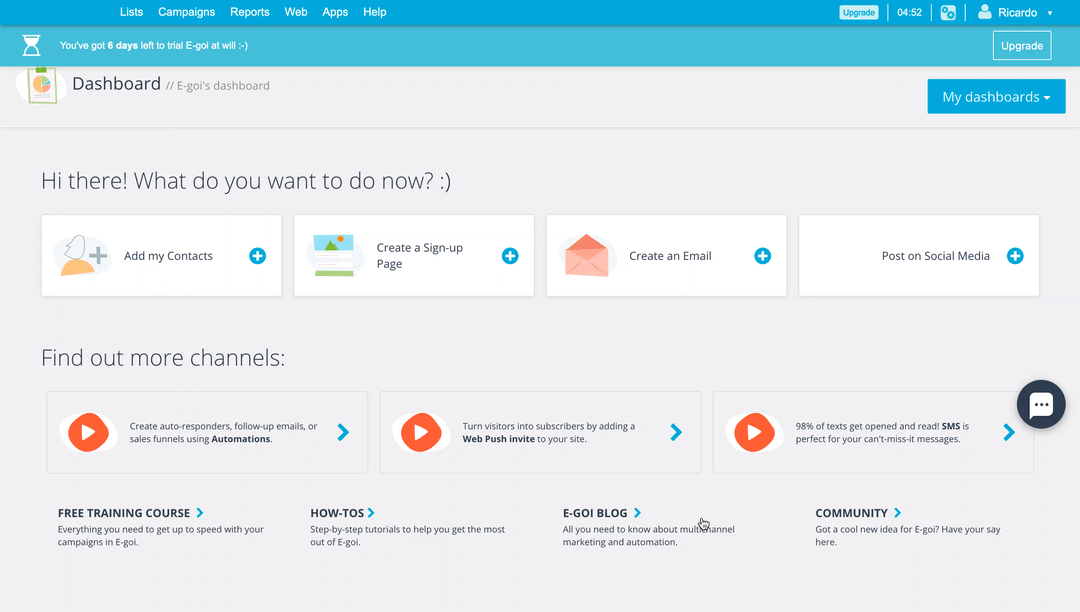1080x612 pixels.
Task: Click the plus icon on Create an Email
Action: [762, 256]
